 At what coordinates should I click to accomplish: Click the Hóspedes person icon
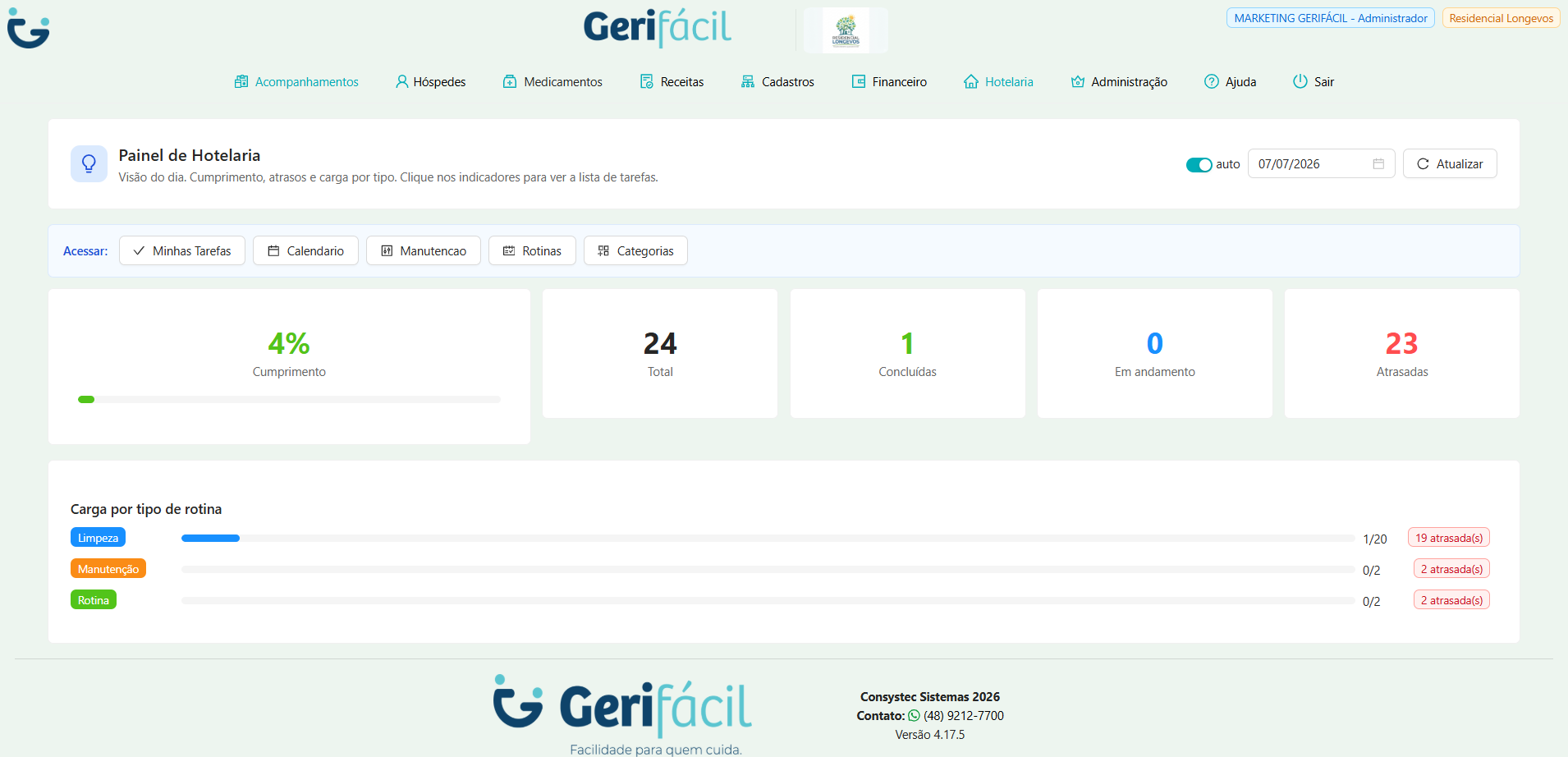point(402,81)
